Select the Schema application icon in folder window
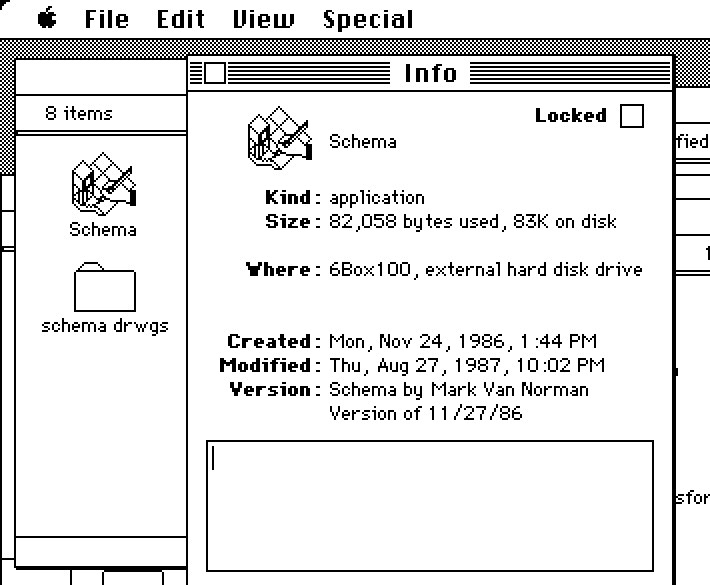This screenshot has width=710, height=585. pos(104,184)
